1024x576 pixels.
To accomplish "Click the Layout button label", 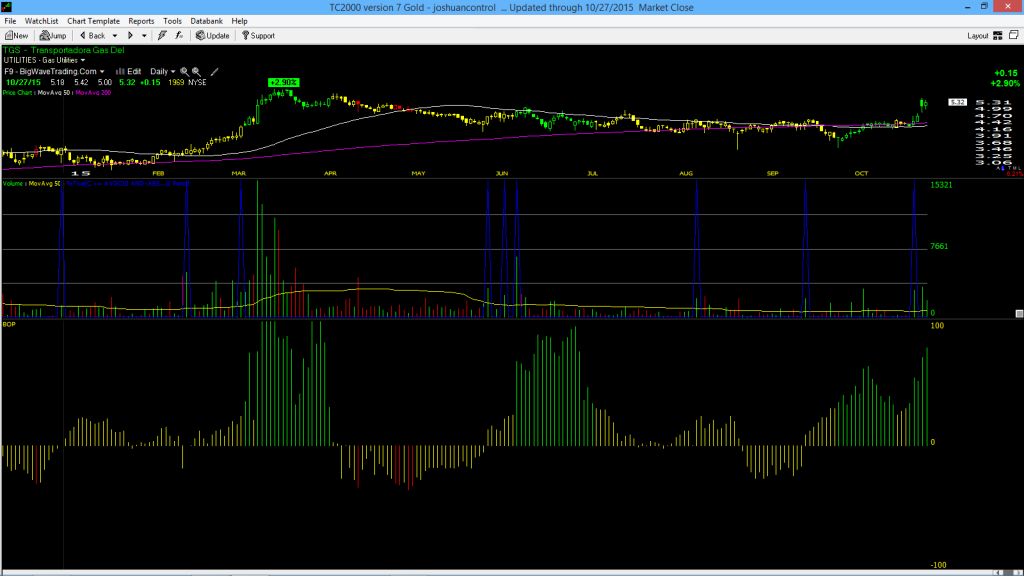I will point(978,36).
